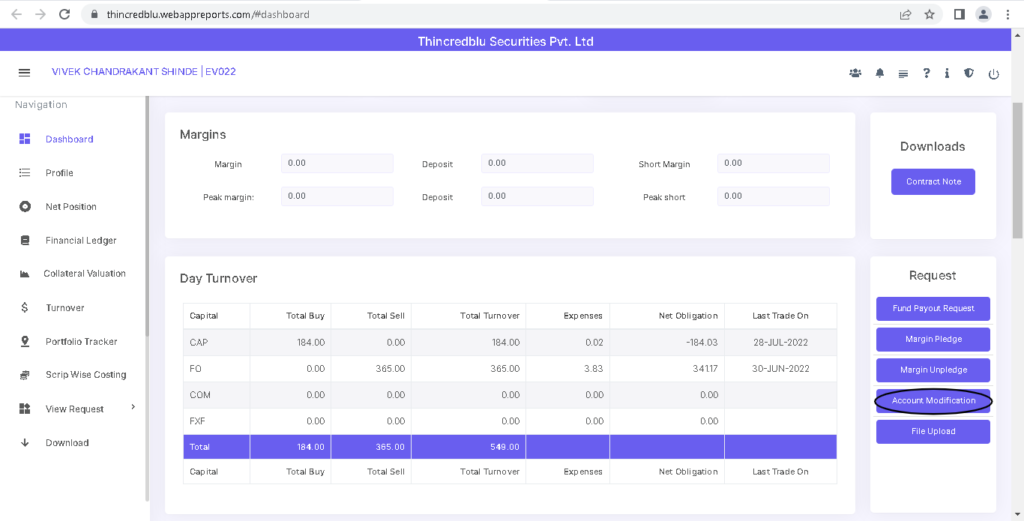
Task: Click the Contract Note button
Action: coord(933,182)
